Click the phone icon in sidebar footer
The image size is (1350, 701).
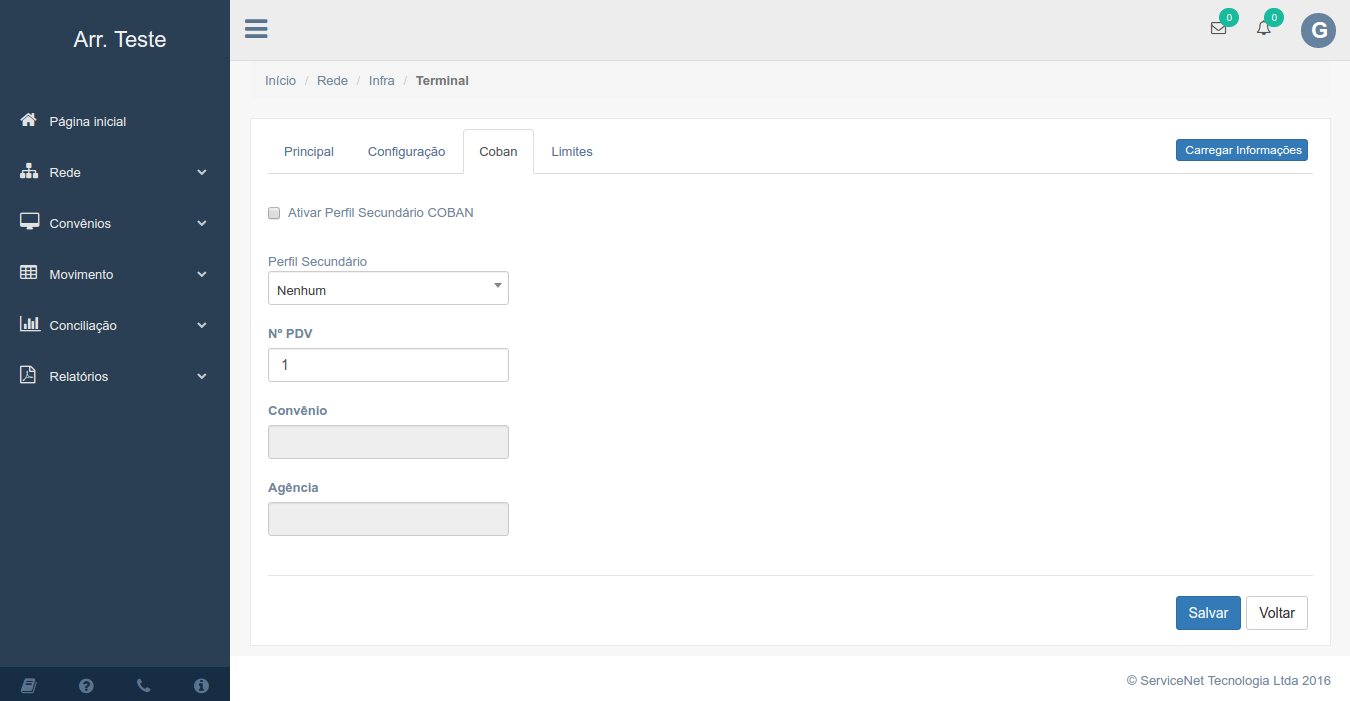pyautogui.click(x=144, y=685)
